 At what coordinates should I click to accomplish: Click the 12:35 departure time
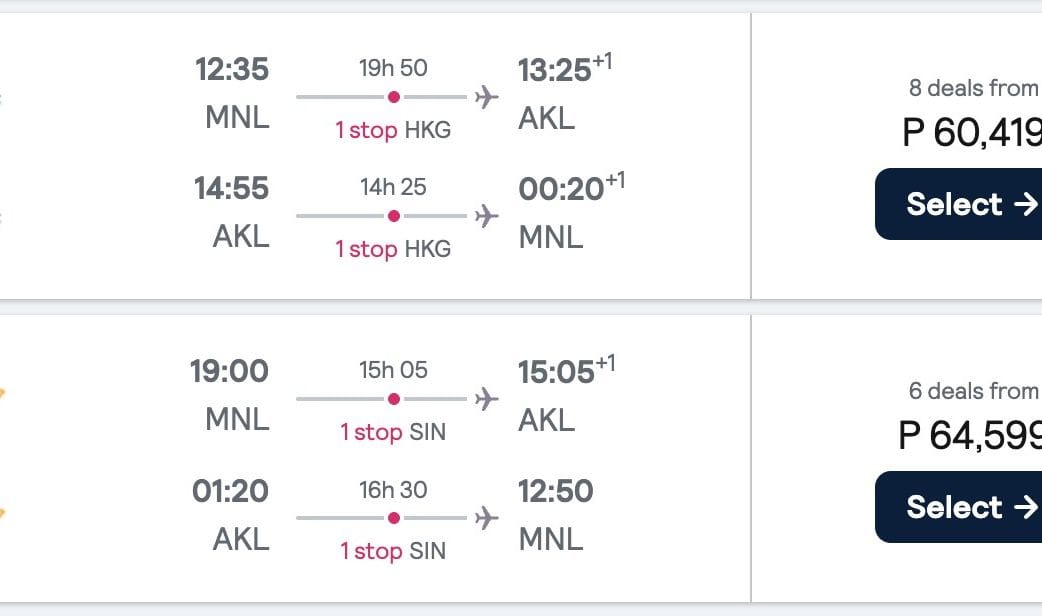coord(232,70)
